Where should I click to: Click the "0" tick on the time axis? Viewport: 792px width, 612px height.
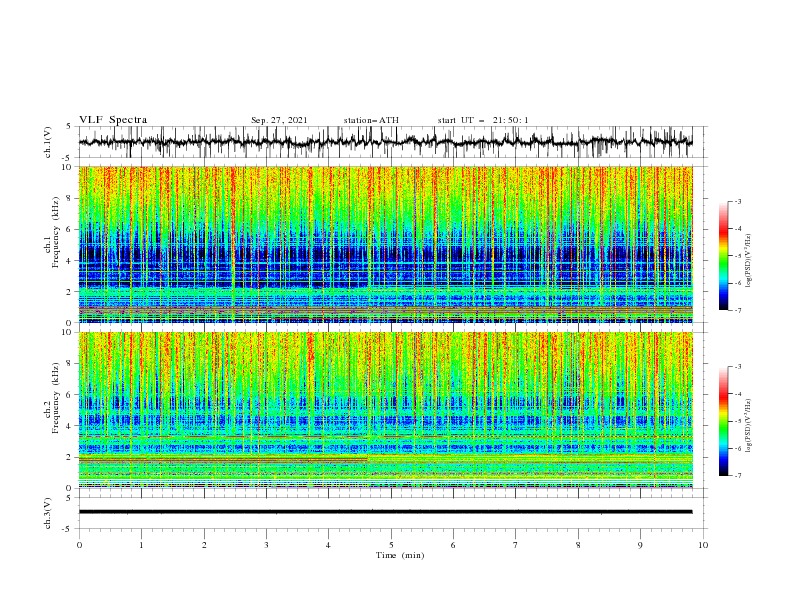tap(79, 545)
